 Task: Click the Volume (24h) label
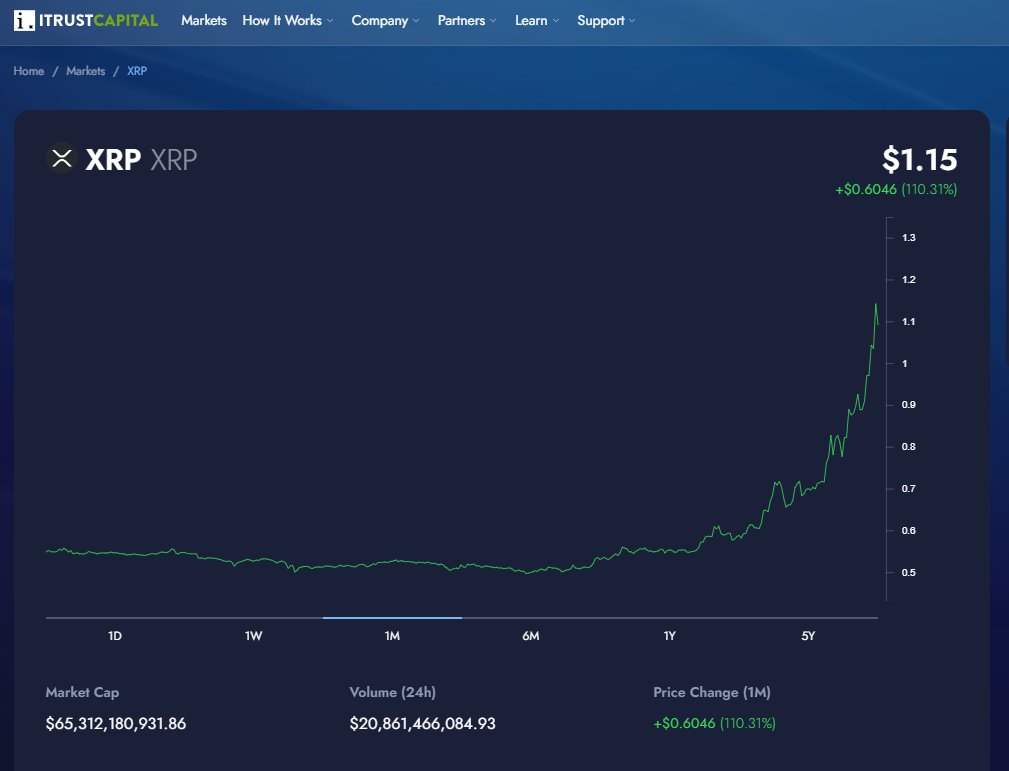click(393, 692)
